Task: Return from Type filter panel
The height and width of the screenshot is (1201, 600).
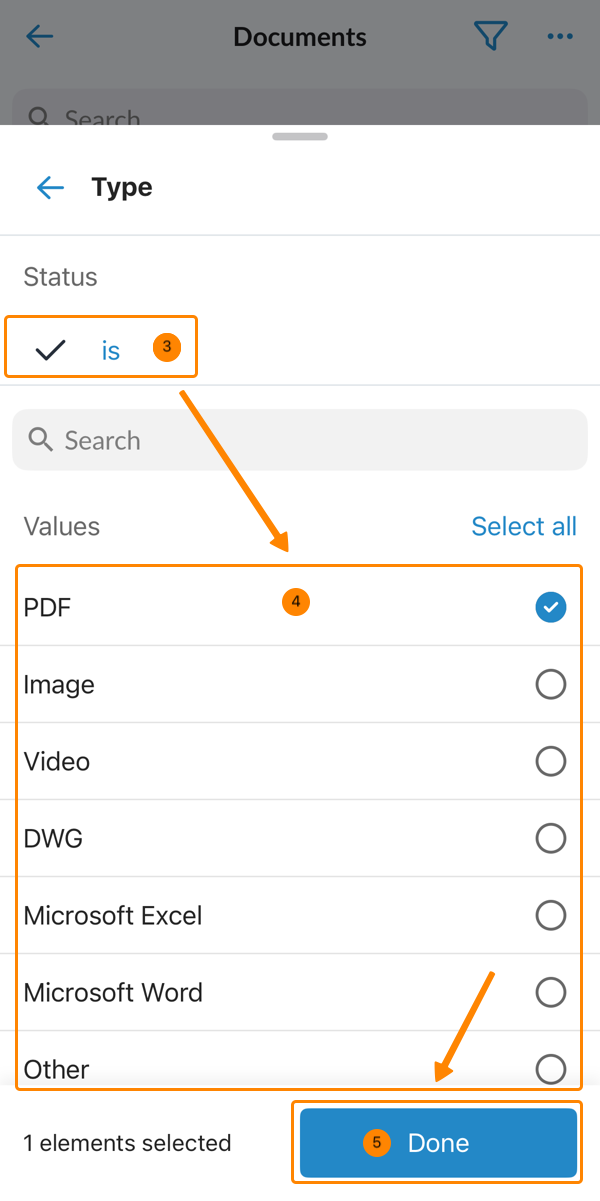Action: tap(50, 187)
